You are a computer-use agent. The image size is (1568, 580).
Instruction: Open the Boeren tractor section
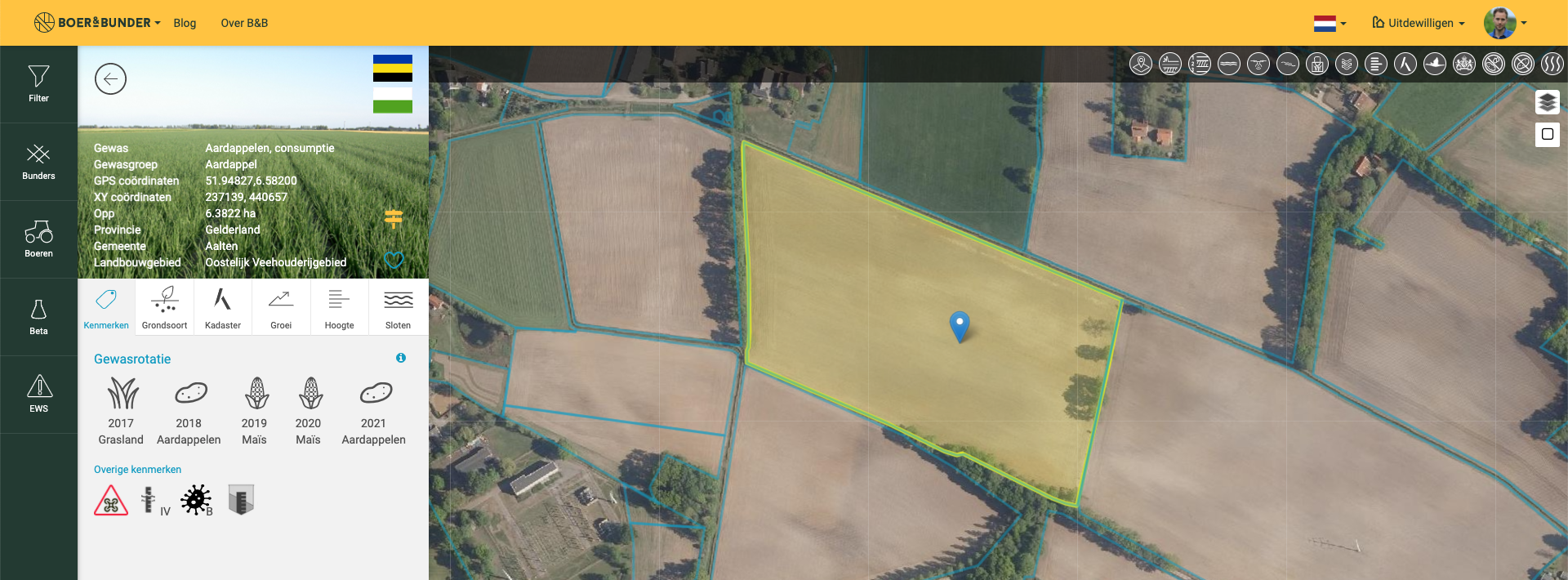tap(38, 239)
